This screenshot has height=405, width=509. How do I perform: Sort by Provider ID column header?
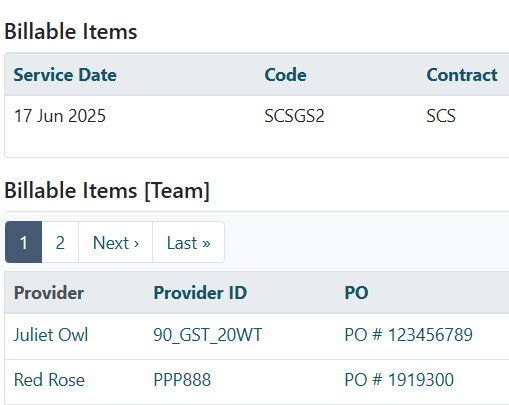pyautogui.click(x=200, y=293)
